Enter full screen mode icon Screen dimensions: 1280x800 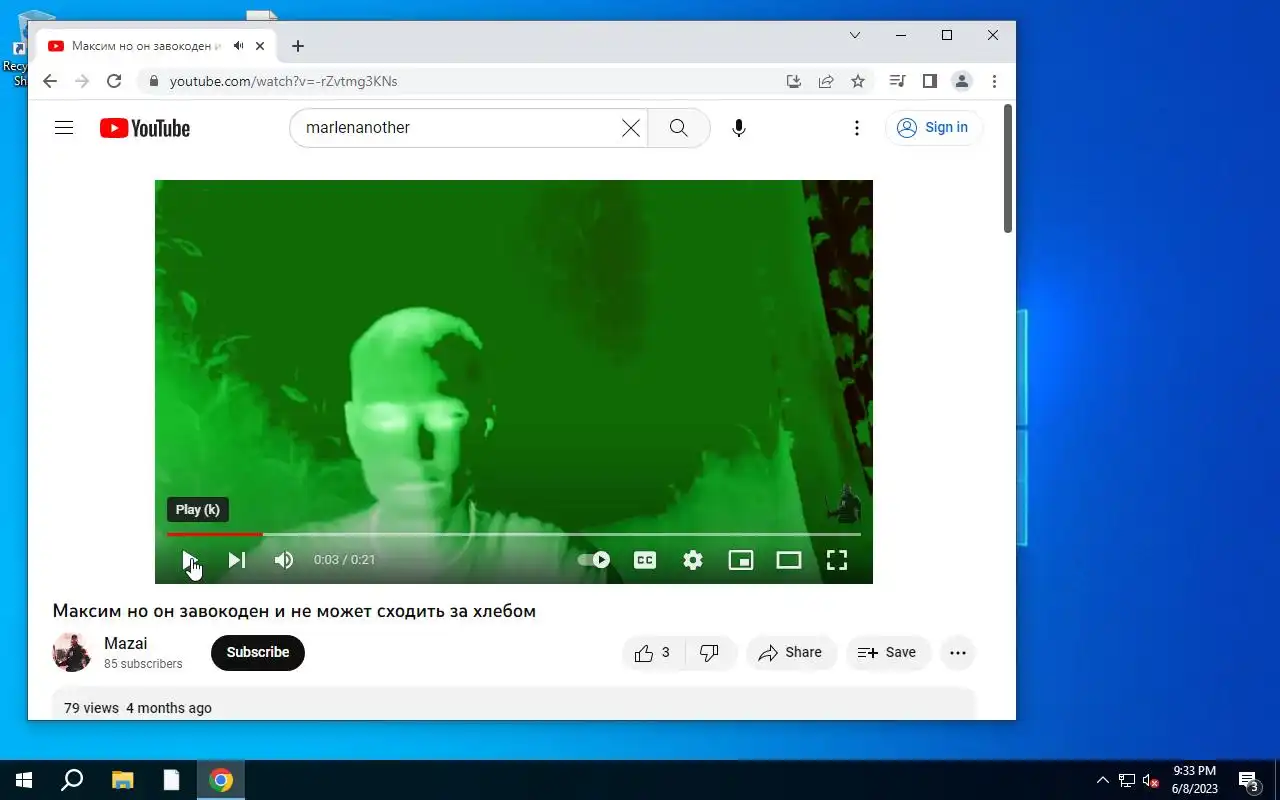click(x=837, y=560)
